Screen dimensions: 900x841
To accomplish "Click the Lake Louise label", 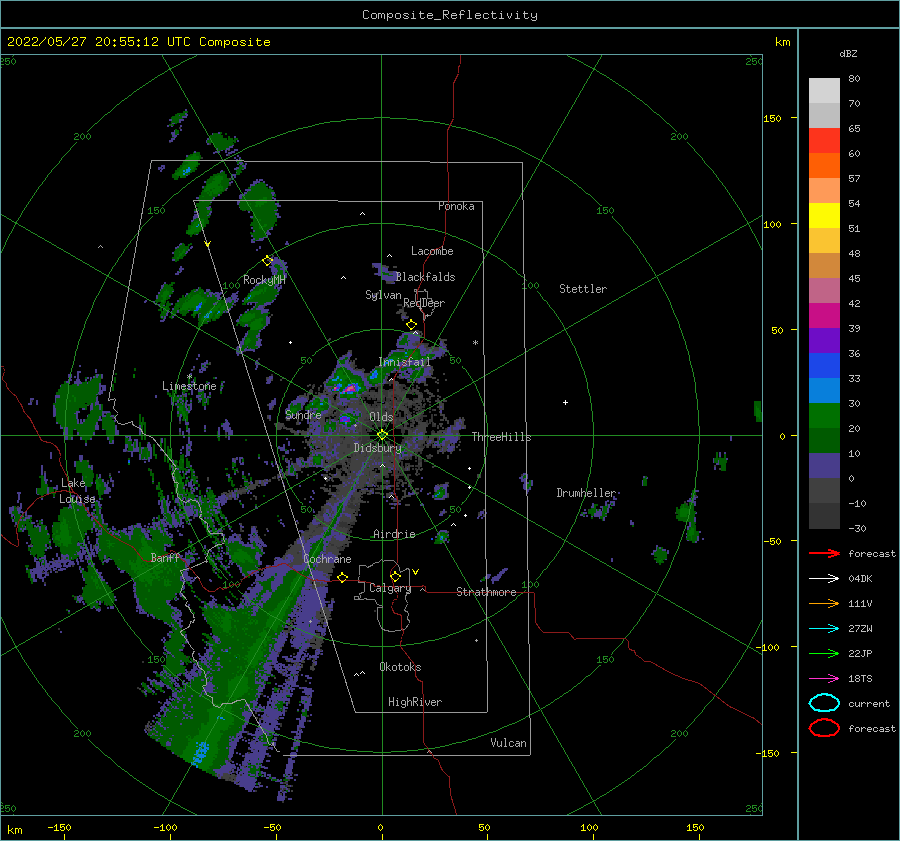I will (x=77, y=491).
